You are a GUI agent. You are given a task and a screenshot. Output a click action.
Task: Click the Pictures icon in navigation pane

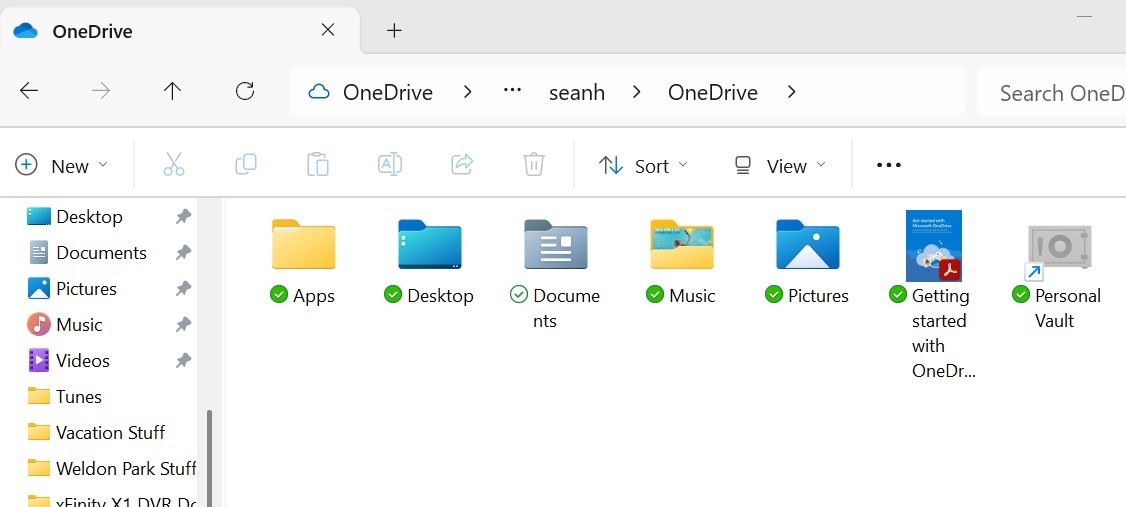click(x=39, y=288)
